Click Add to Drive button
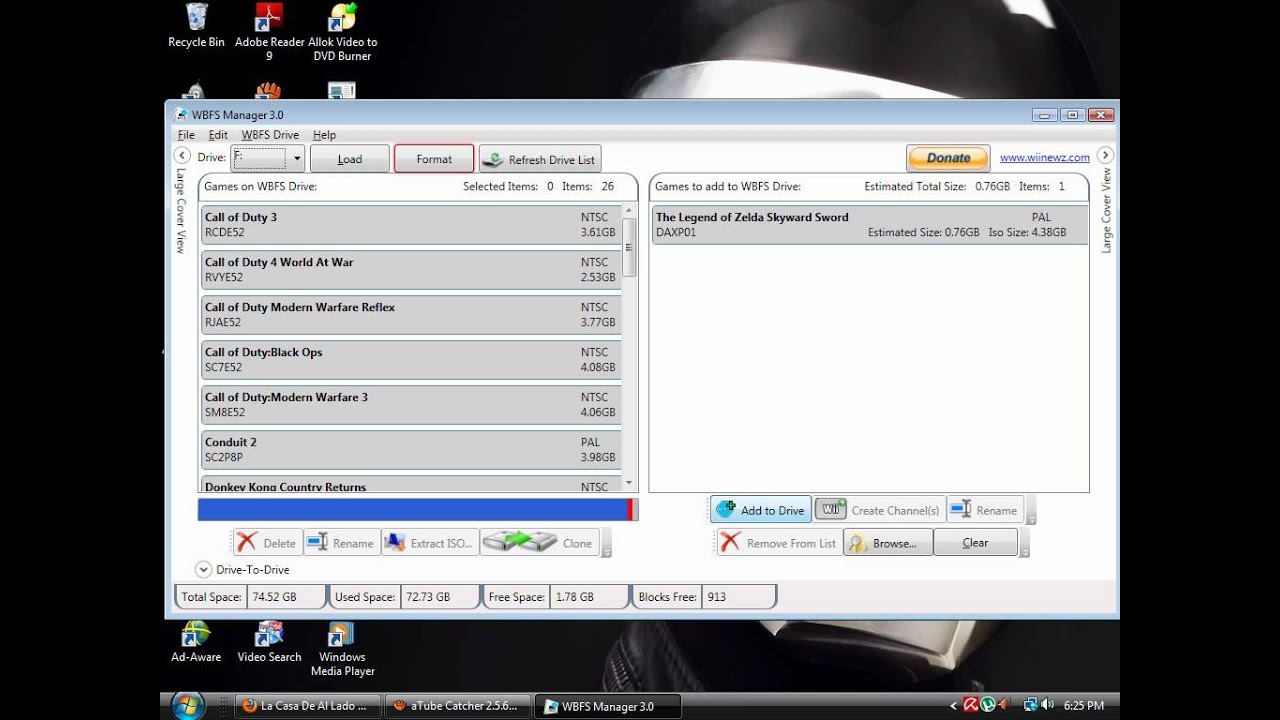This screenshot has width=1280, height=720. click(760, 510)
